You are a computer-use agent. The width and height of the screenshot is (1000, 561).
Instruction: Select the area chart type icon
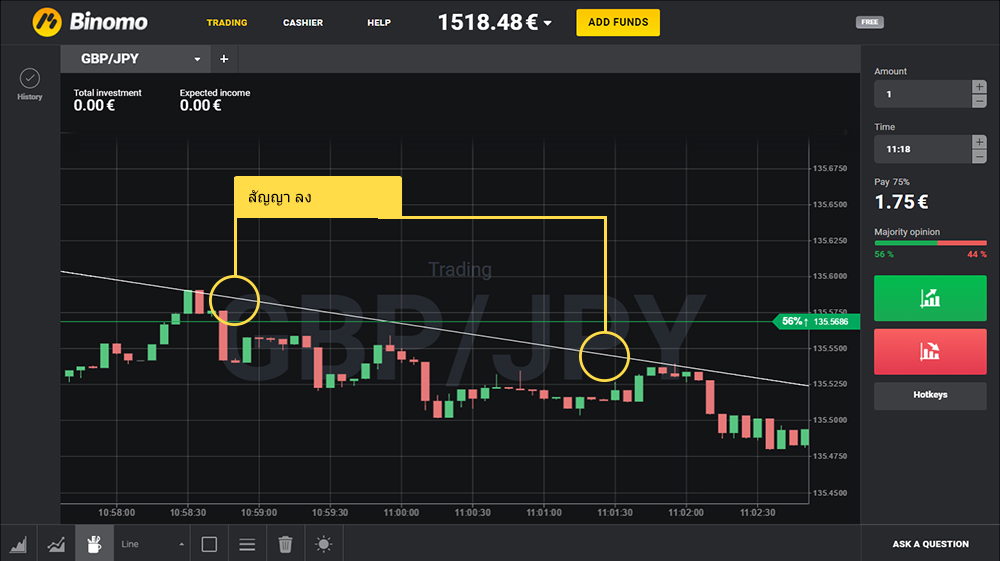(x=18, y=544)
